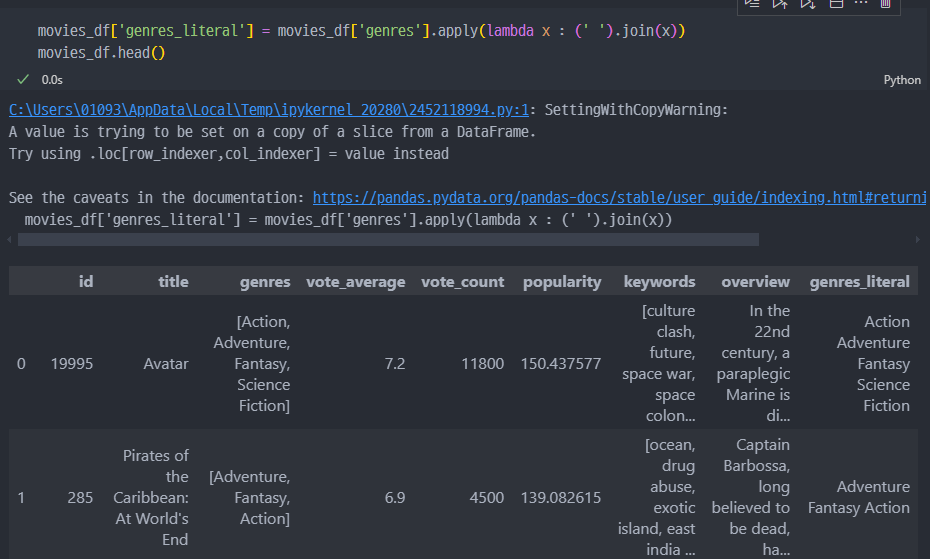
Task: Click the 'Try using .loc' warning line
Action: (x=229, y=154)
